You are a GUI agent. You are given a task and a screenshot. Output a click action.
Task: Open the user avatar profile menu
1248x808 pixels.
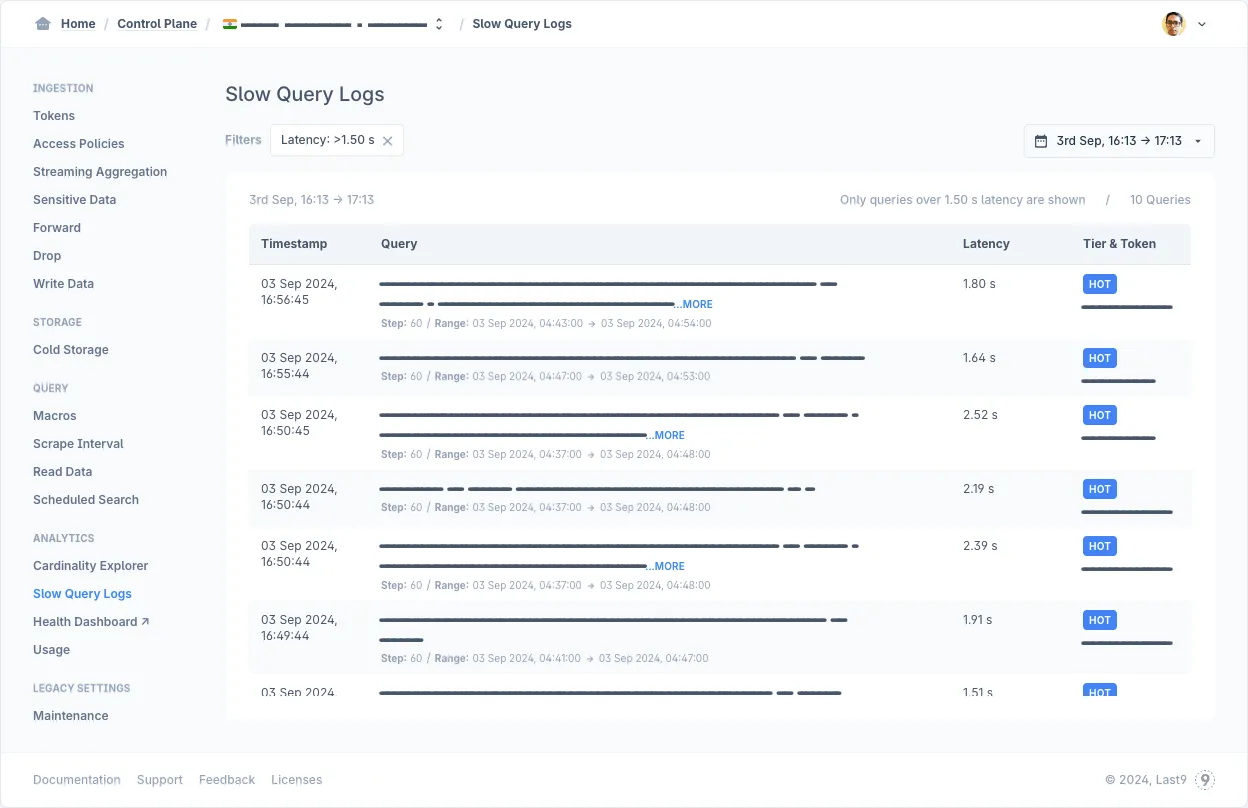pyautogui.click(x=1173, y=24)
